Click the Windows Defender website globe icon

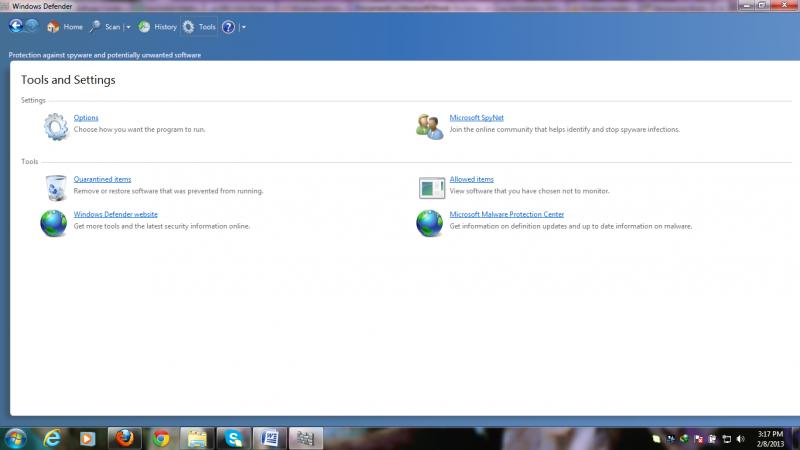(54, 223)
